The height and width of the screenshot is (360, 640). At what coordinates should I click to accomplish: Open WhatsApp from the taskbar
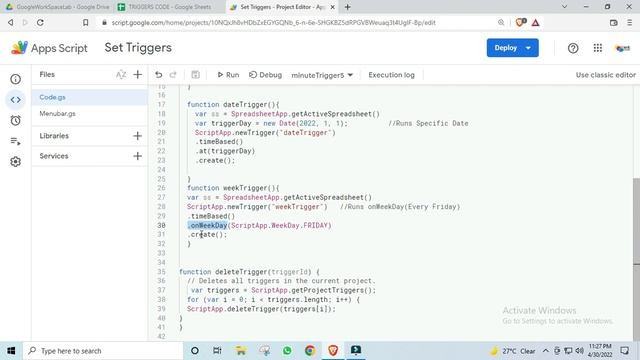pos(287,350)
